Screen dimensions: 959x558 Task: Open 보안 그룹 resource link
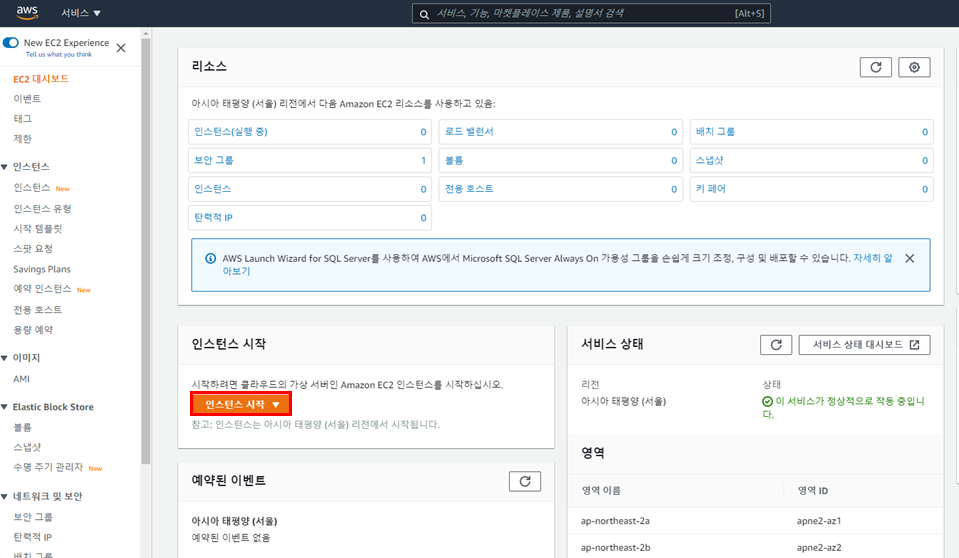coord(213,160)
